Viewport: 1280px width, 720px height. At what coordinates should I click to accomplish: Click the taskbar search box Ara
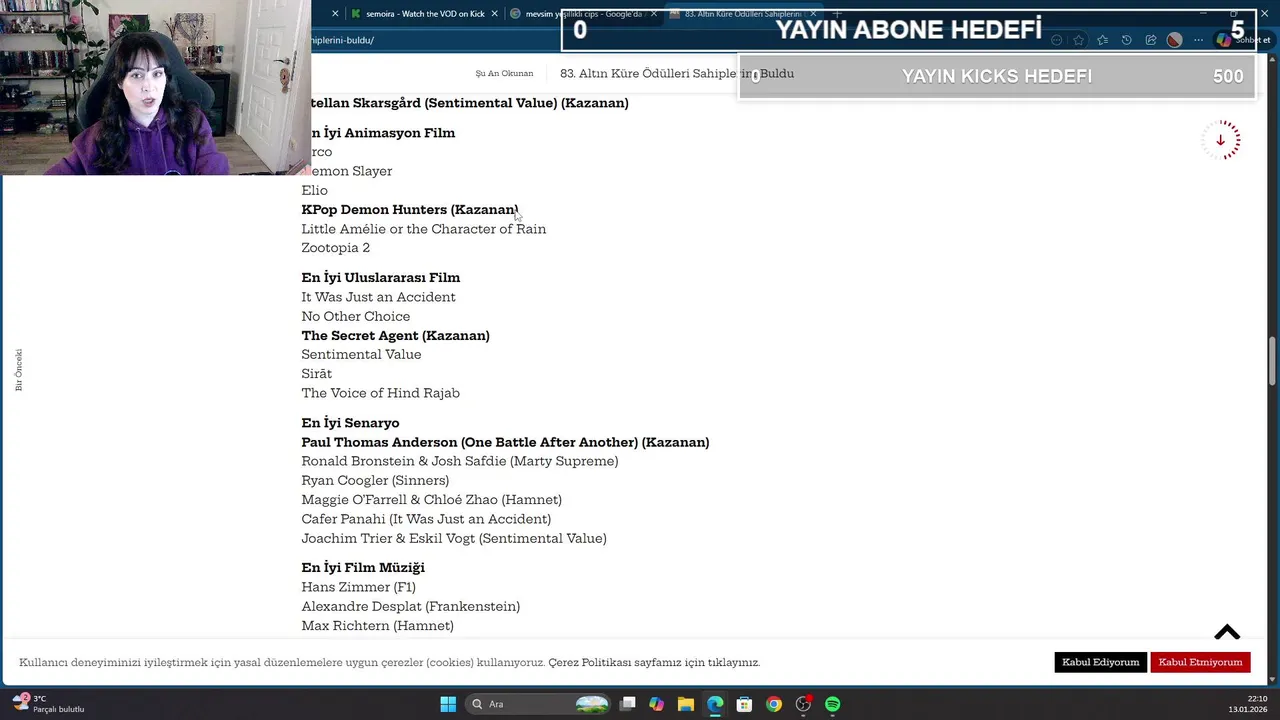pyautogui.click(x=539, y=704)
